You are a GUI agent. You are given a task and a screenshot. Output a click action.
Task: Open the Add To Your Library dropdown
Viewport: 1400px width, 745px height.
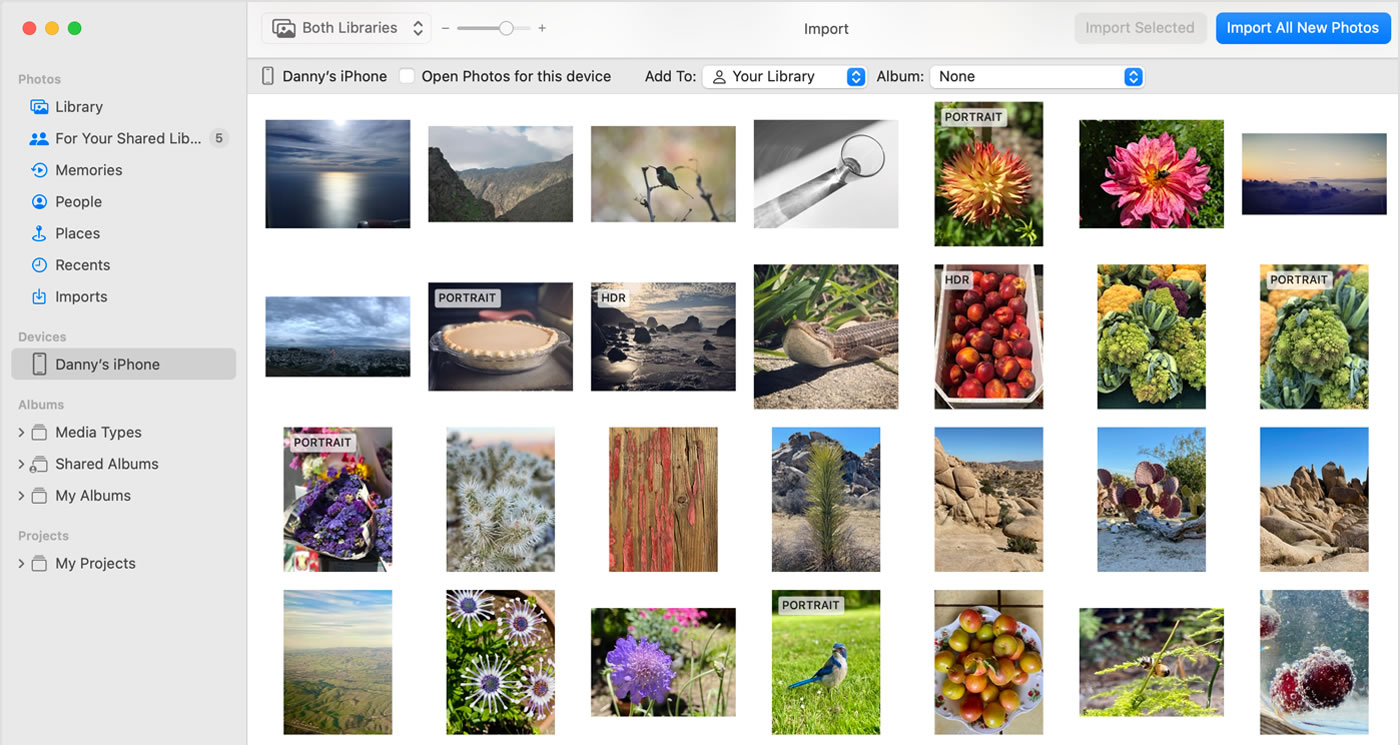tap(784, 76)
